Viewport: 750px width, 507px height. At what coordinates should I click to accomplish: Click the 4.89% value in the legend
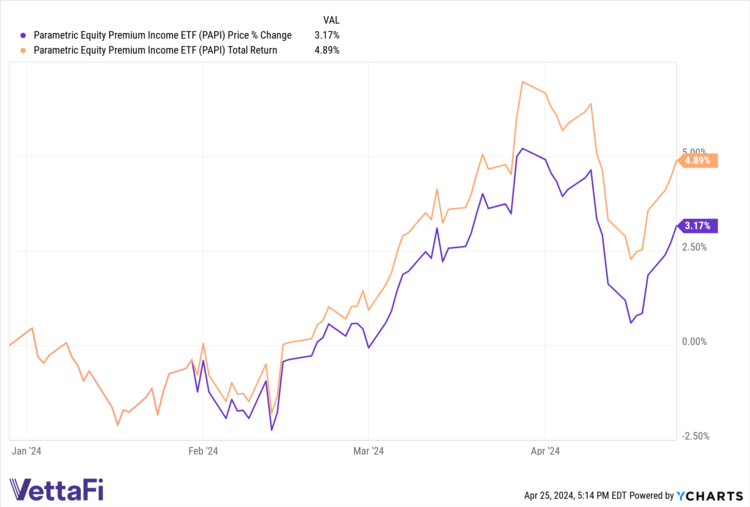click(x=328, y=48)
